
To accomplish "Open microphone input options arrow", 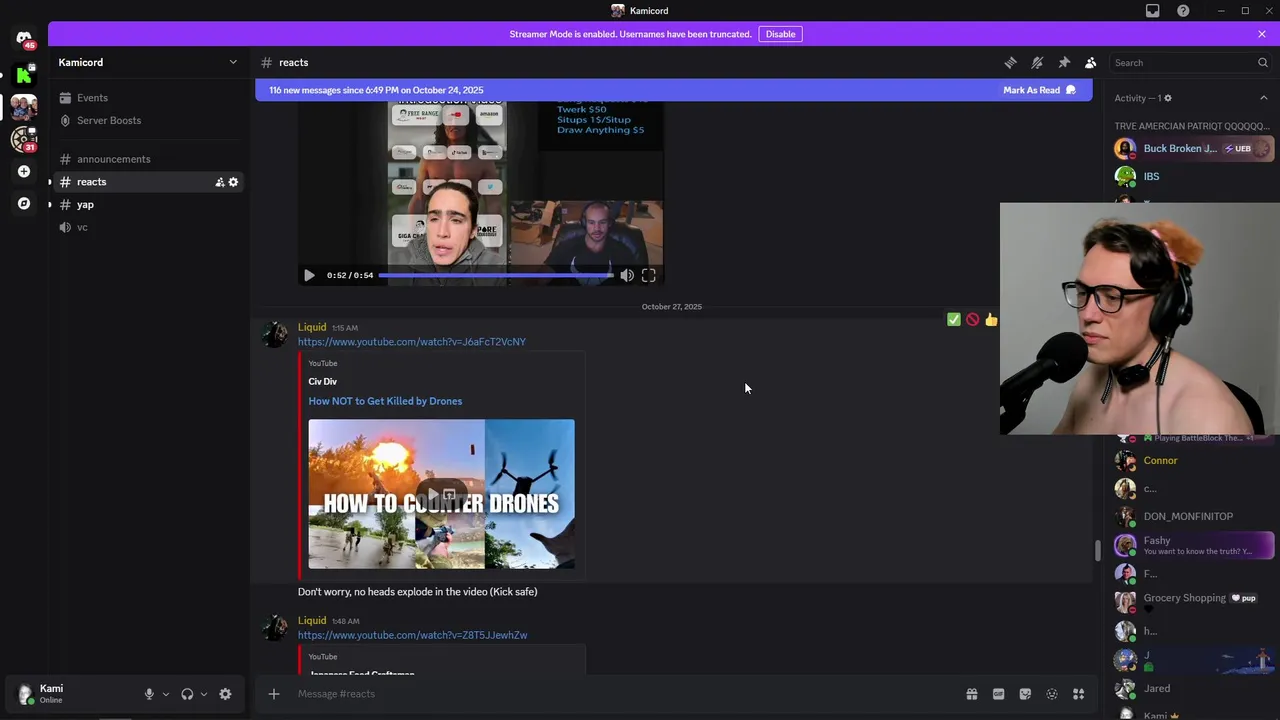I will (165, 694).
